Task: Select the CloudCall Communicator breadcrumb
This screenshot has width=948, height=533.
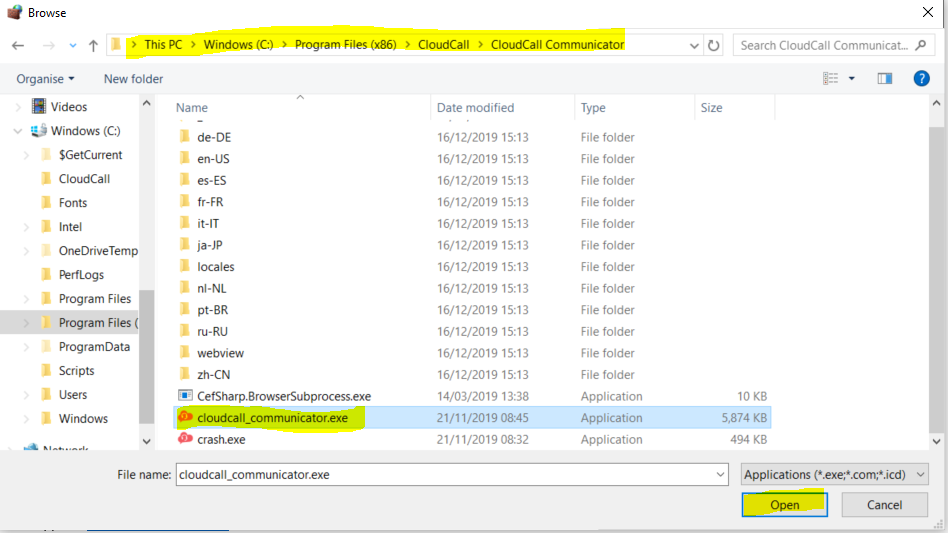Action: [x=557, y=45]
